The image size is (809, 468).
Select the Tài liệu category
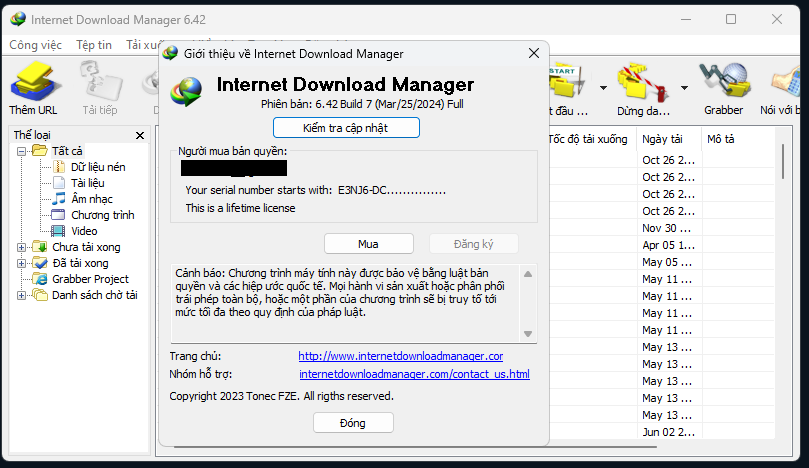[x=88, y=183]
